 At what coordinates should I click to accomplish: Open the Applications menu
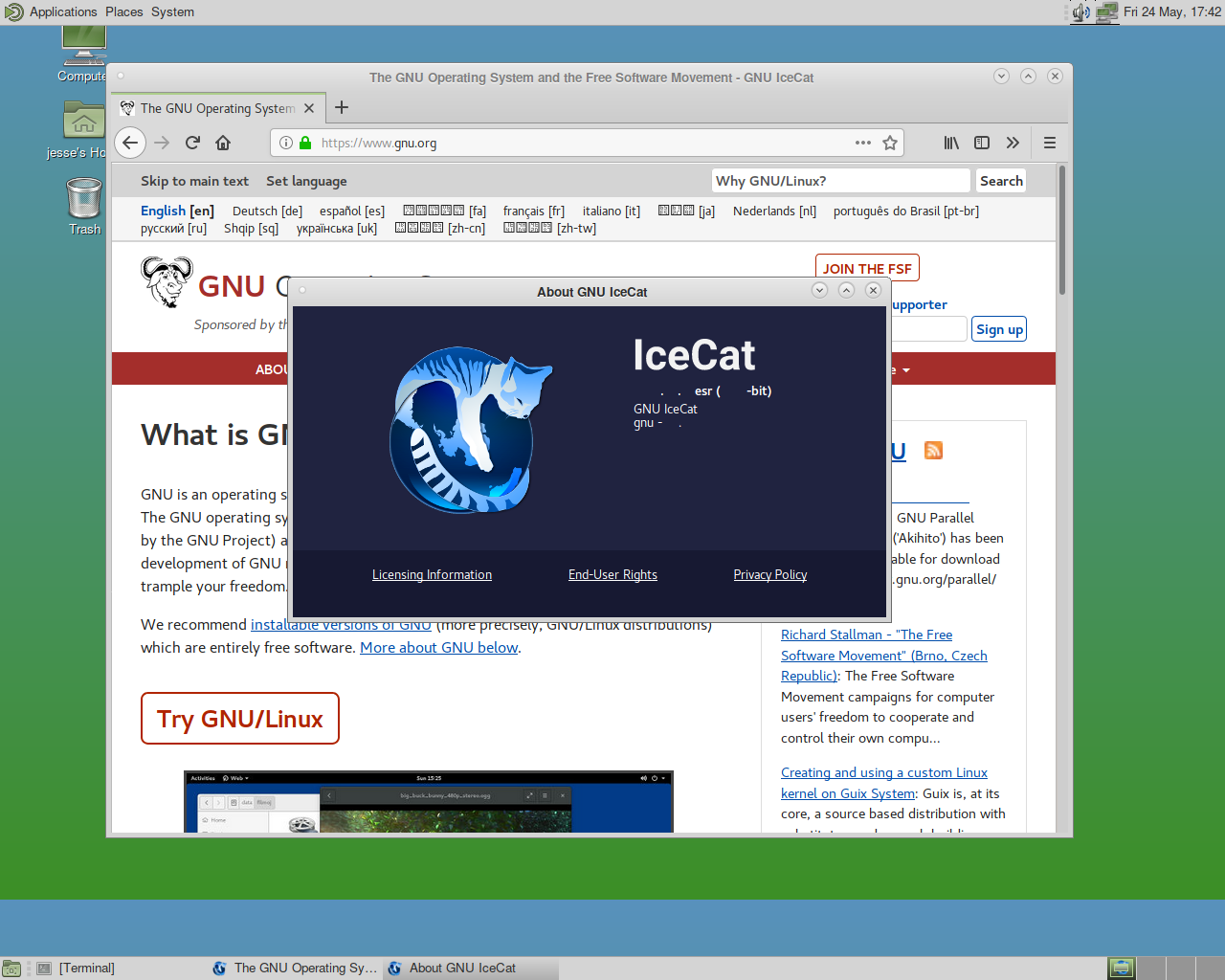click(63, 11)
